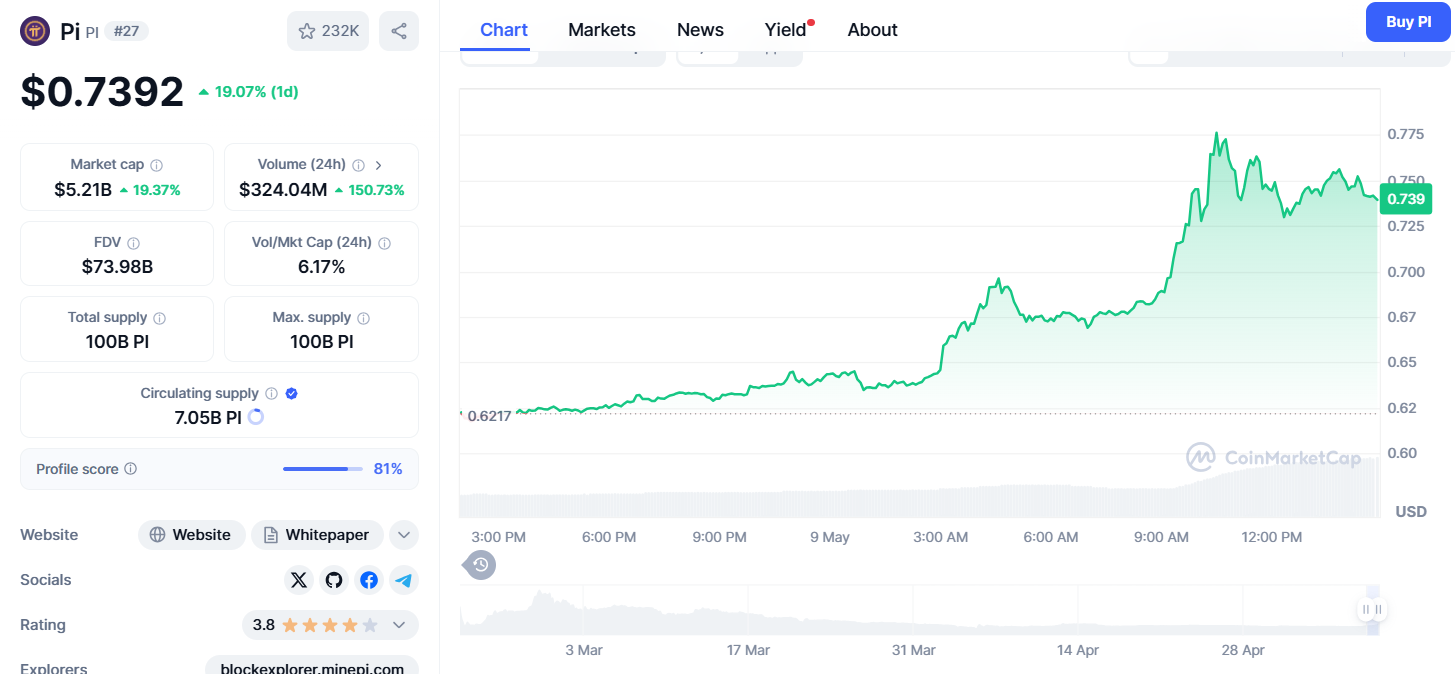Image resolution: width=1455 pixels, height=674 pixels.
Task: Click the 17 Mar navigator date label
Action: click(748, 650)
